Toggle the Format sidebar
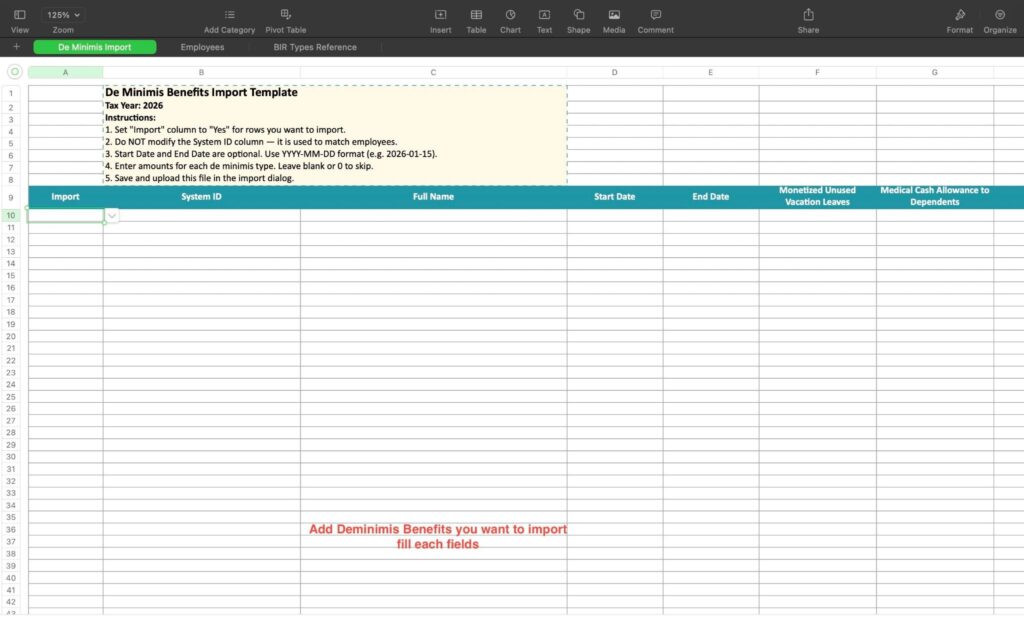Screen dimensions: 1024x637 [x=960, y=15]
